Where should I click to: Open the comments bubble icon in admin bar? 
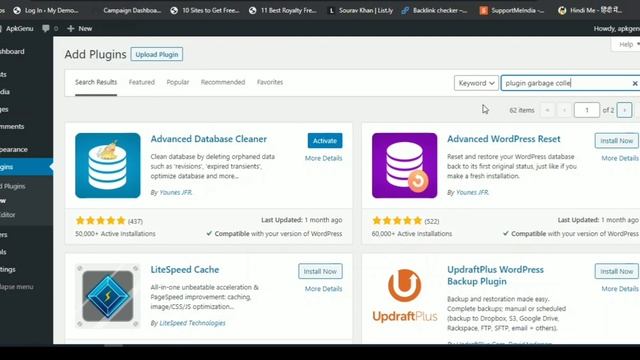tap(46, 29)
